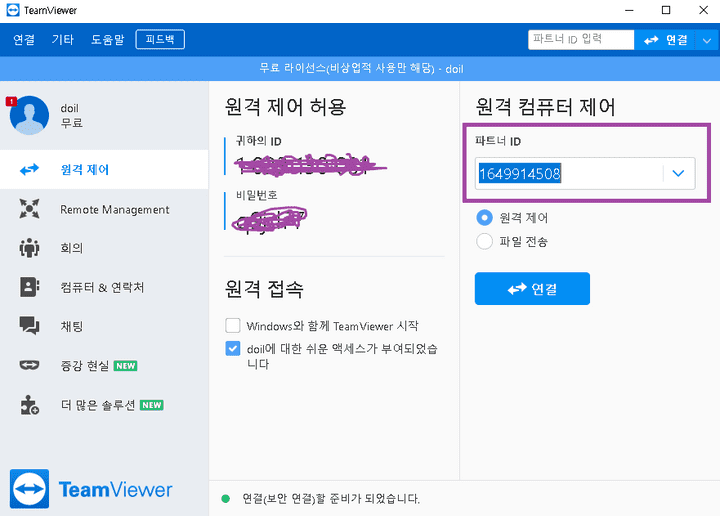720x516 pixels.
Task: Click the hidden 비밀번호 value
Action: click(x=270, y=219)
